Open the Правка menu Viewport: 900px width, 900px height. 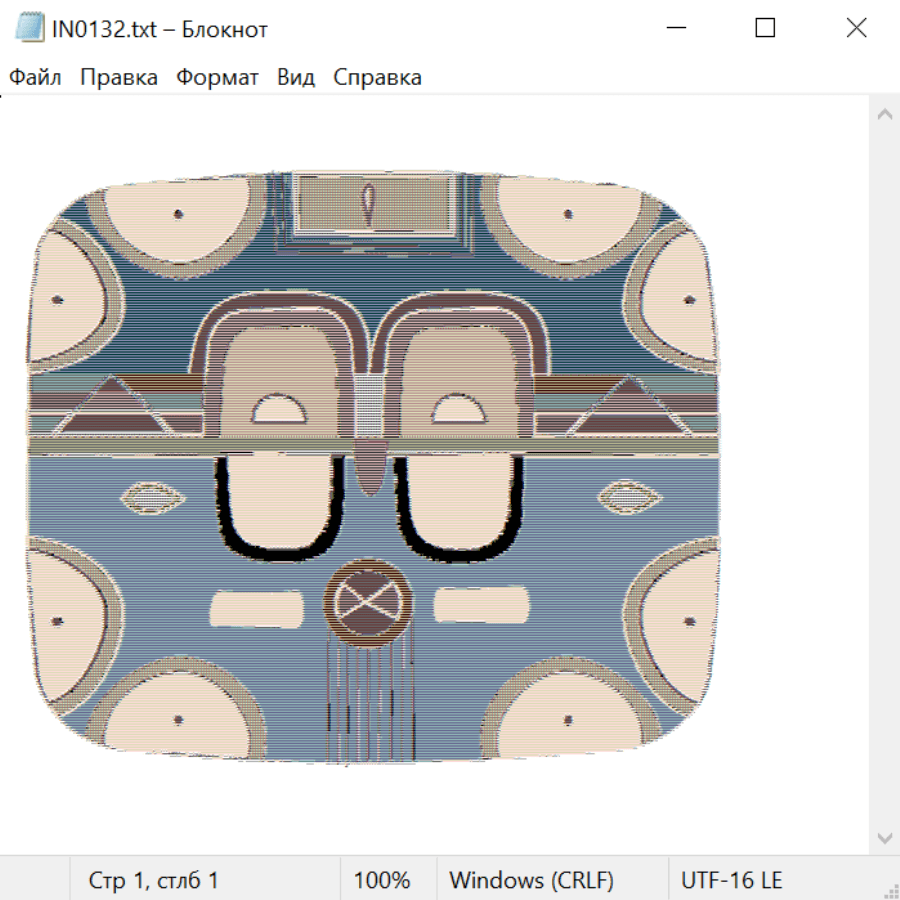pos(119,78)
